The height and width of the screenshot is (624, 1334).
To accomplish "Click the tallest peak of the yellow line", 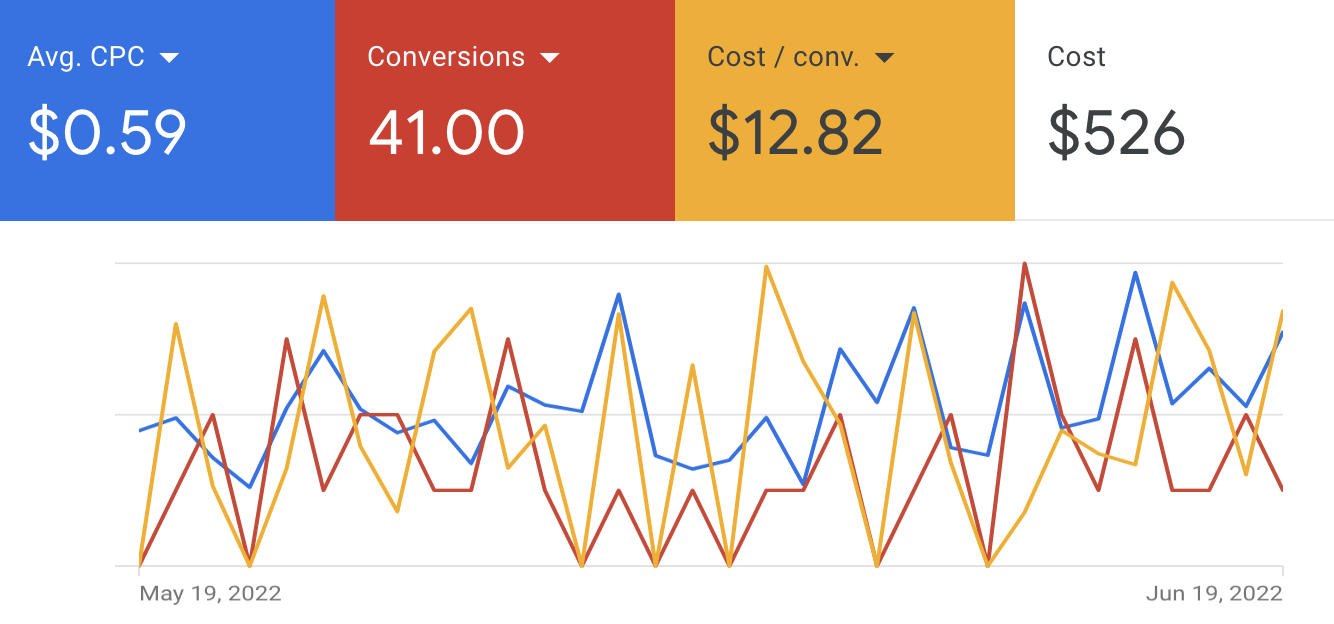I will click(x=766, y=267).
